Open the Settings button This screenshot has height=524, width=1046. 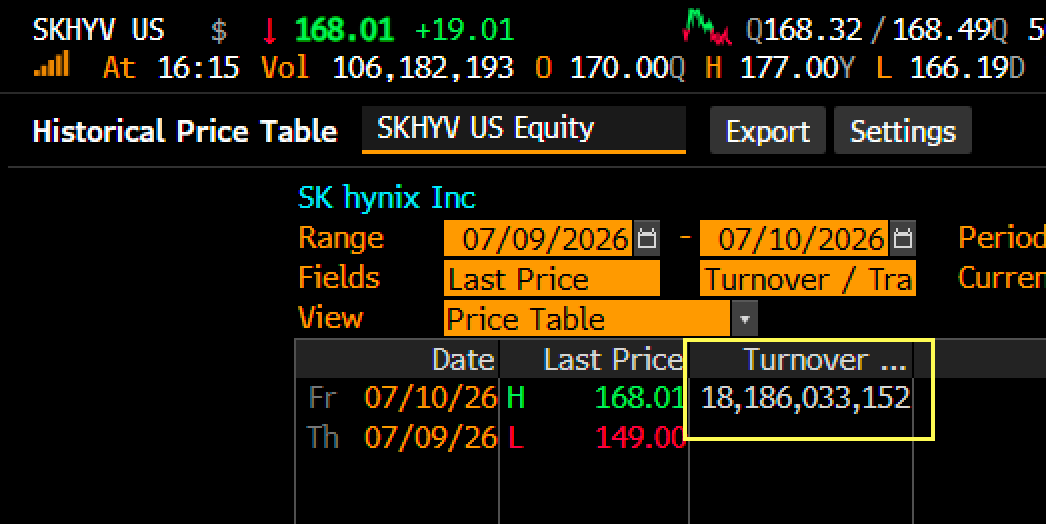pyautogui.click(x=903, y=130)
